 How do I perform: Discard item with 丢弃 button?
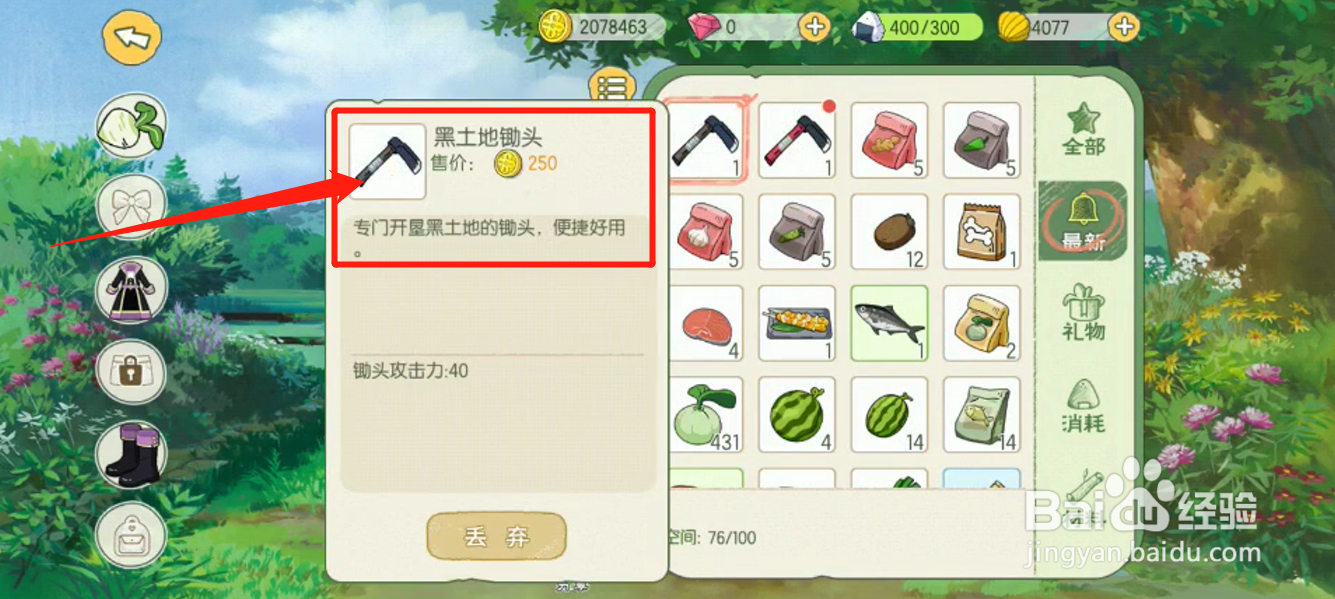(x=497, y=537)
